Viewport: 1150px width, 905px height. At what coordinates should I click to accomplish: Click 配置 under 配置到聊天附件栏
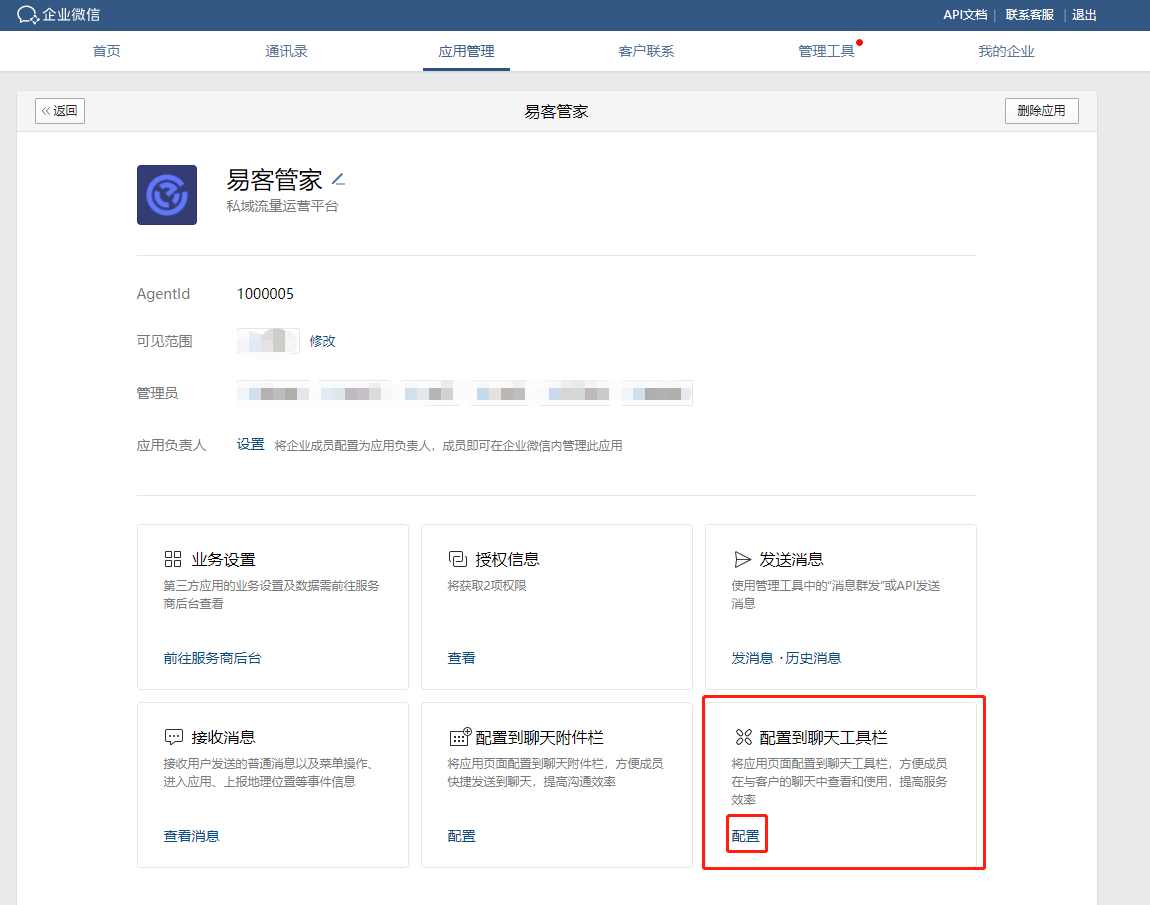click(x=461, y=836)
